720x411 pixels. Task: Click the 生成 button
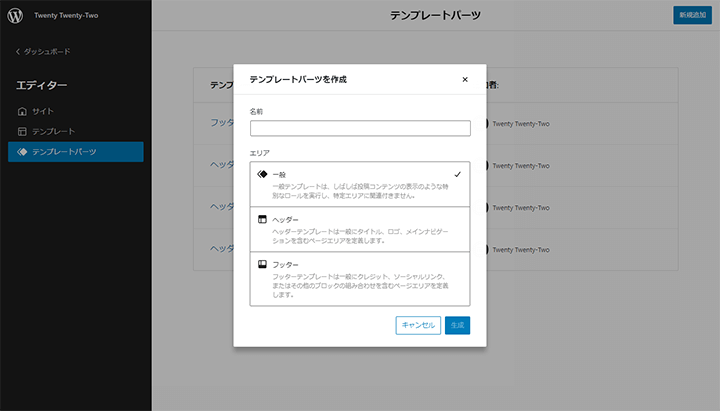click(x=457, y=325)
